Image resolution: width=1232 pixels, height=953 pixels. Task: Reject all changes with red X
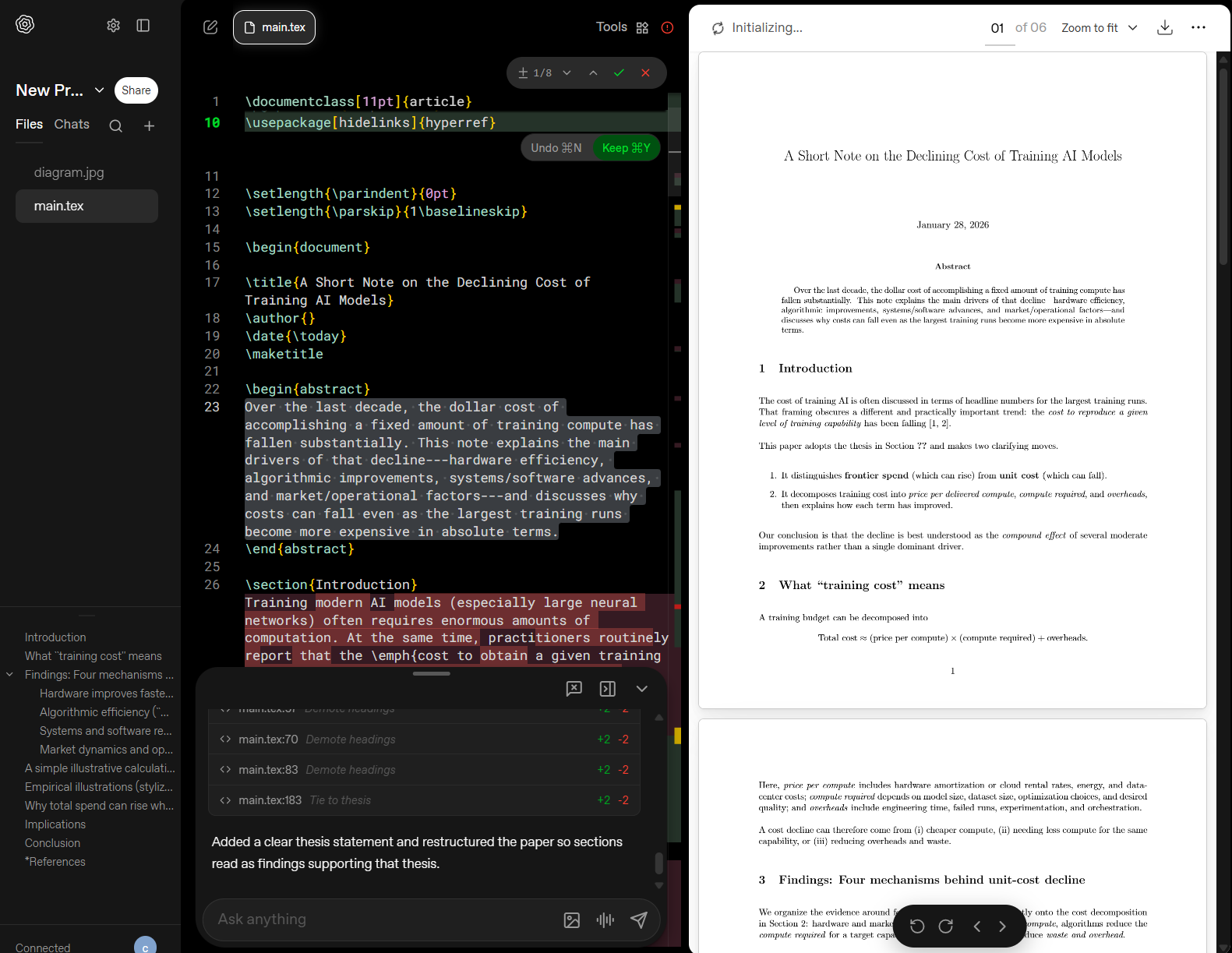click(645, 73)
